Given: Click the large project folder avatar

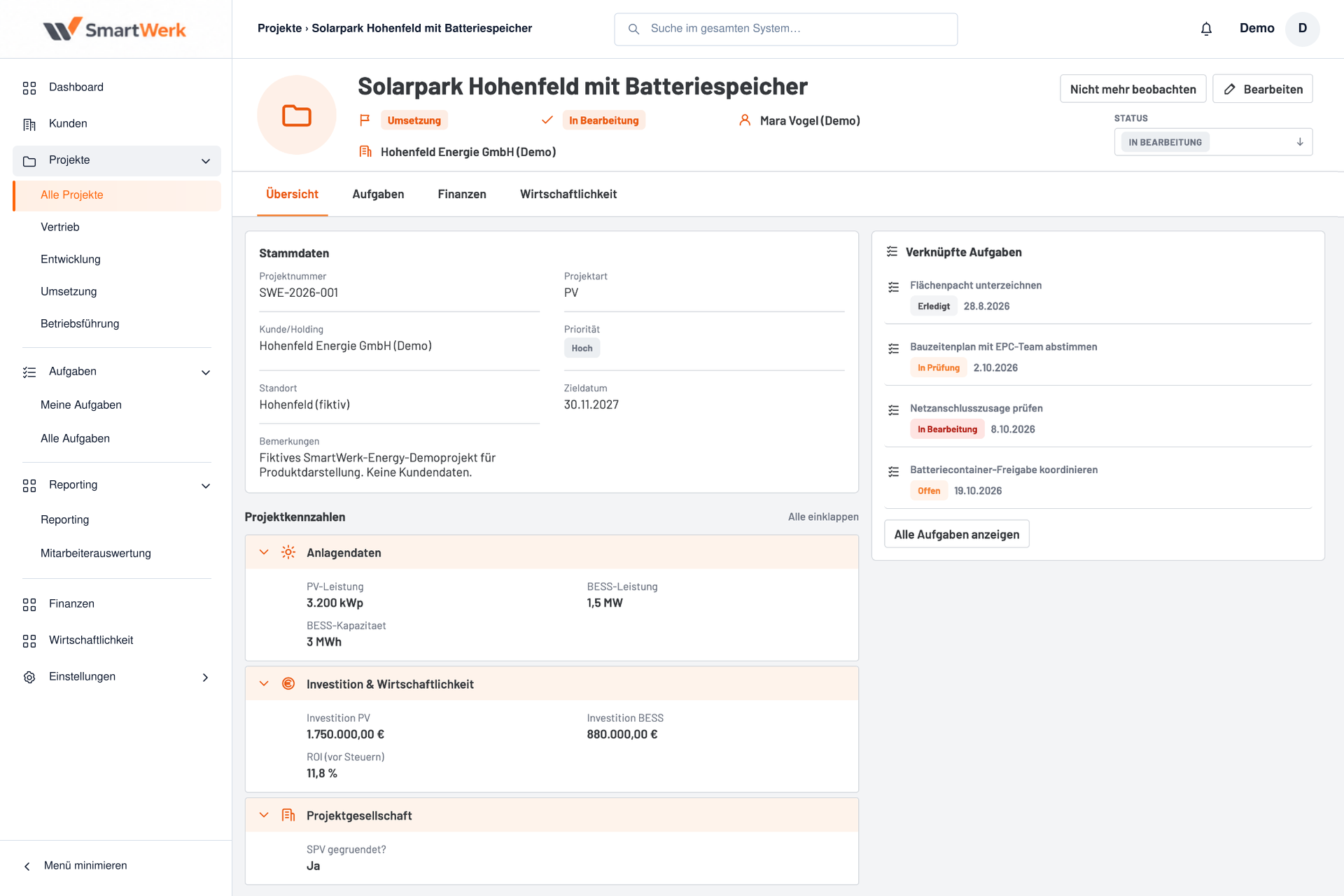Looking at the screenshot, I should click(x=297, y=115).
